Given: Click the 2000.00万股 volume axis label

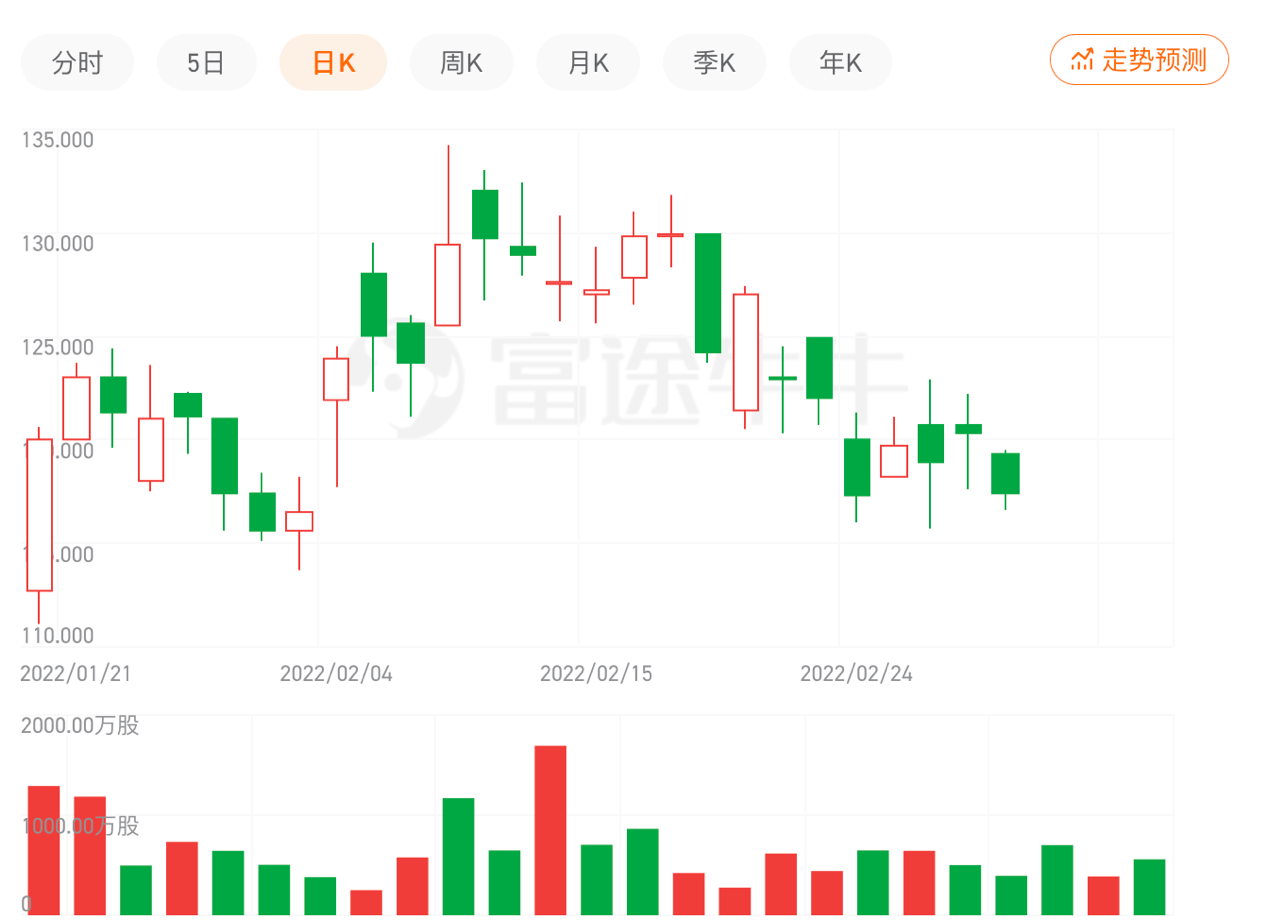Looking at the screenshot, I should point(80,726).
